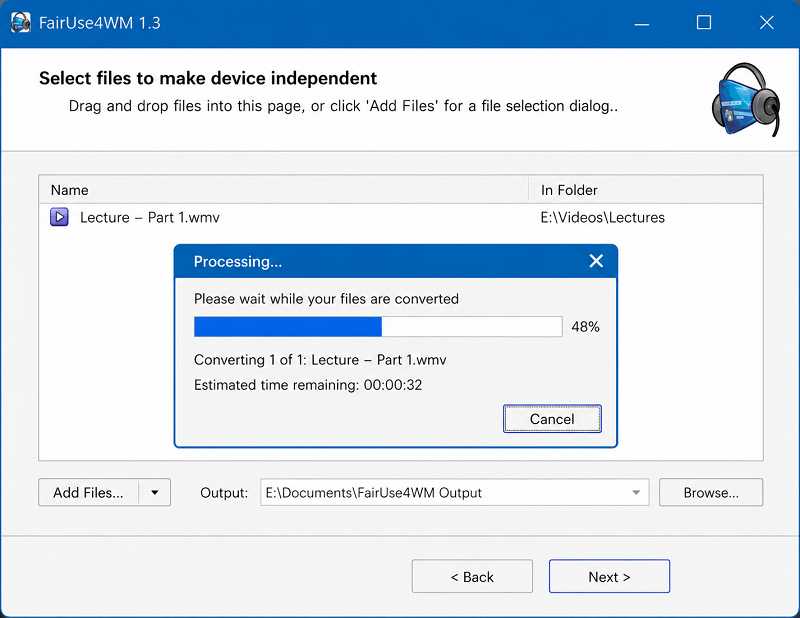The width and height of the screenshot is (800, 618).
Task: Click the 48% progress label
Action: pos(585,327)
